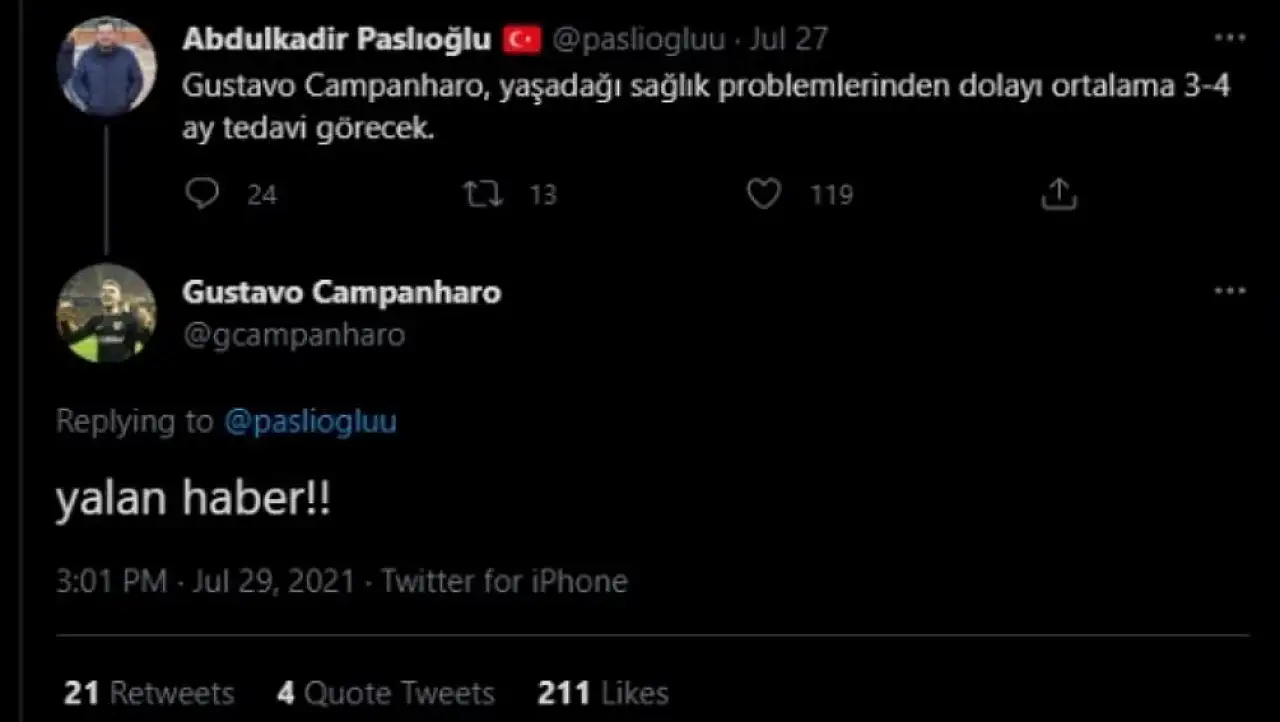Open Abdulkadir Paslıoğlu's profile picture
The width and height of the screenshot is (1280, 722).
click(x=106, y=66)
